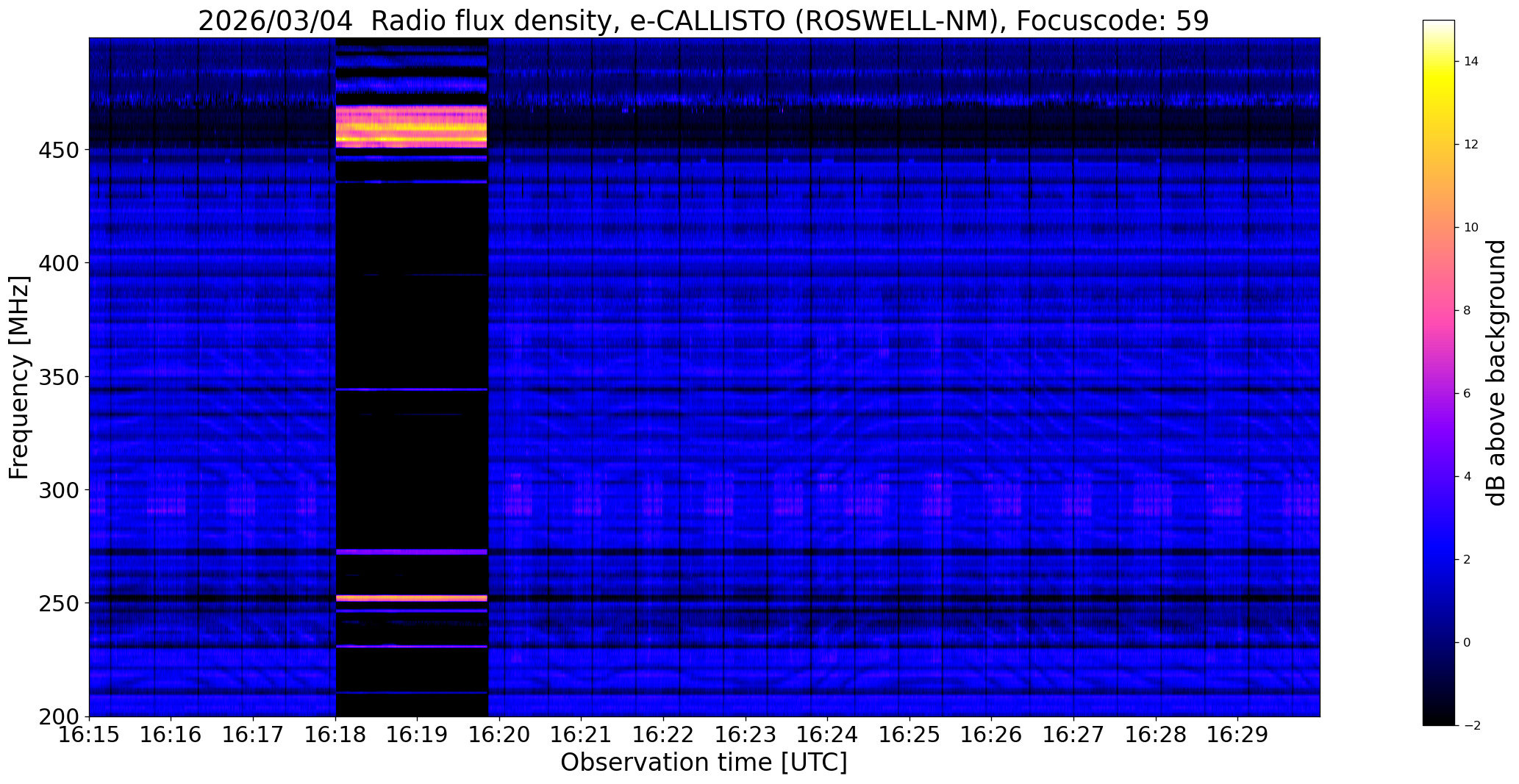The height and width of the screenshot is (784, 1519).
Task: Click the colorbar tick label 10
Action: click(1471, 227)
